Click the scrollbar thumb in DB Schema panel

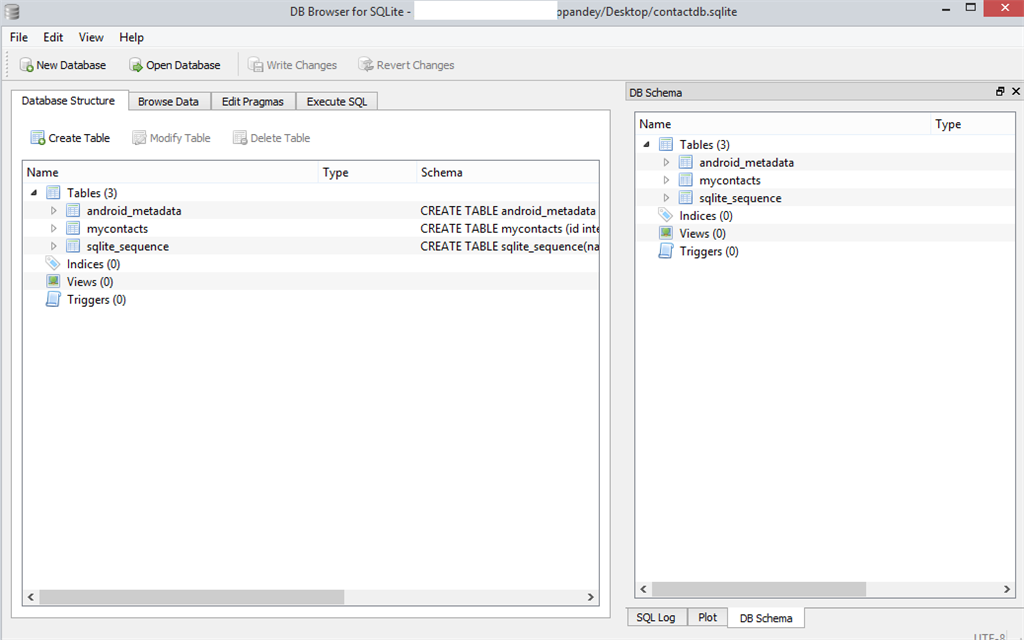click(759, 589)
